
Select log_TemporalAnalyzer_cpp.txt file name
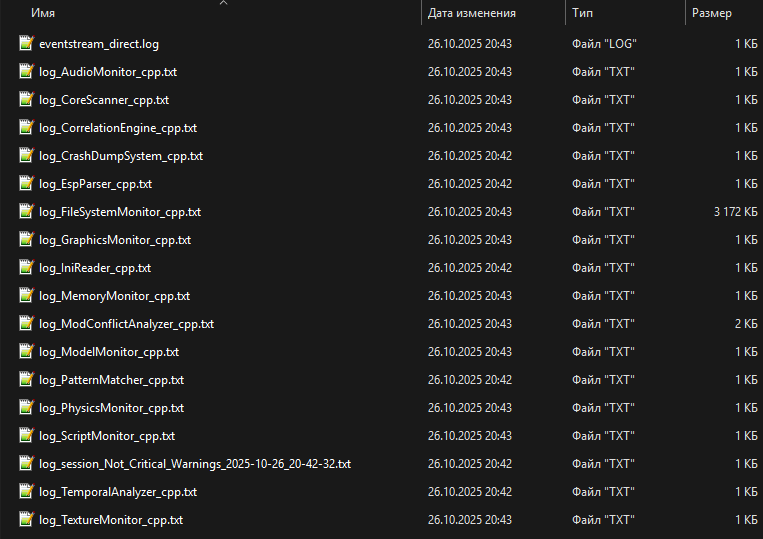tap(118, 492)
